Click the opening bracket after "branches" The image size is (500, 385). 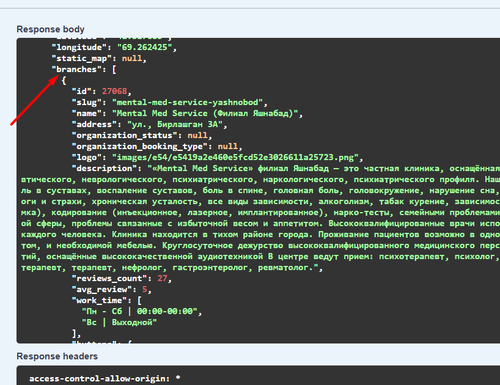coord(114,69)
